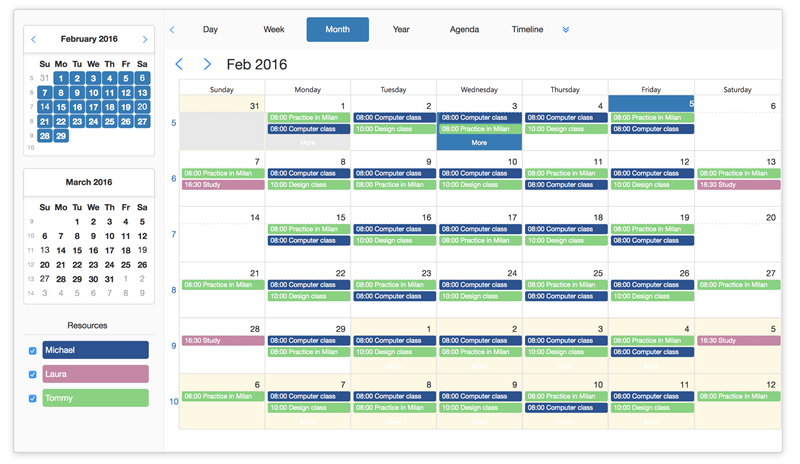Click next month arrow in mini calendar
The height and width of the screenshot is (464, 800).
click(x=145, y=40)
